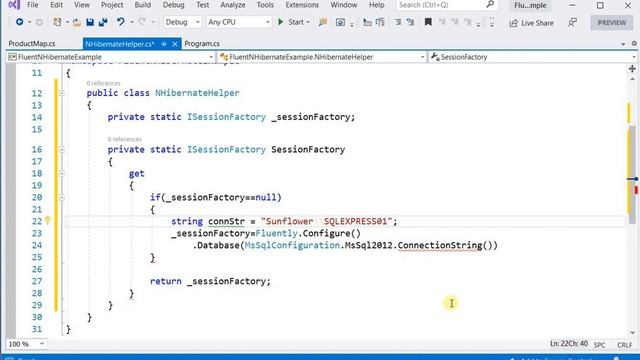
Task: Click the lightbulb quick actions on line 22
Action: pos(48,221)
